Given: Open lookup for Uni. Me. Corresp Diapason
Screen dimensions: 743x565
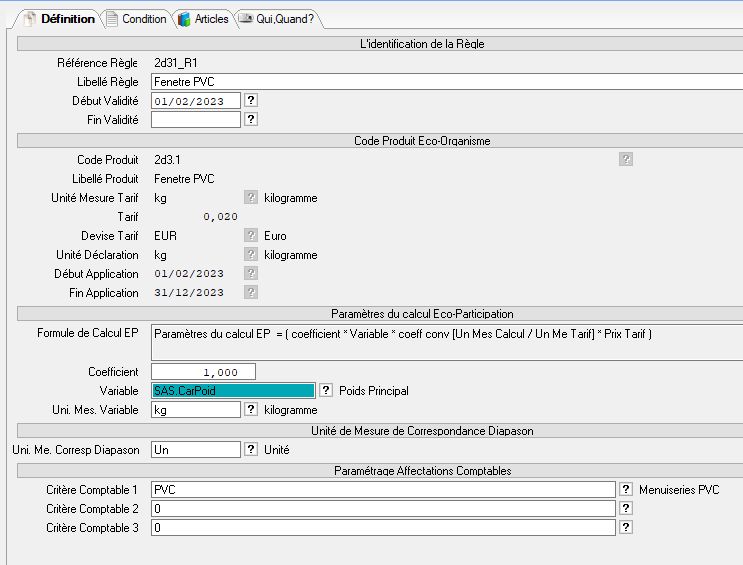Looking at the screenshot, I should point(252,450).
